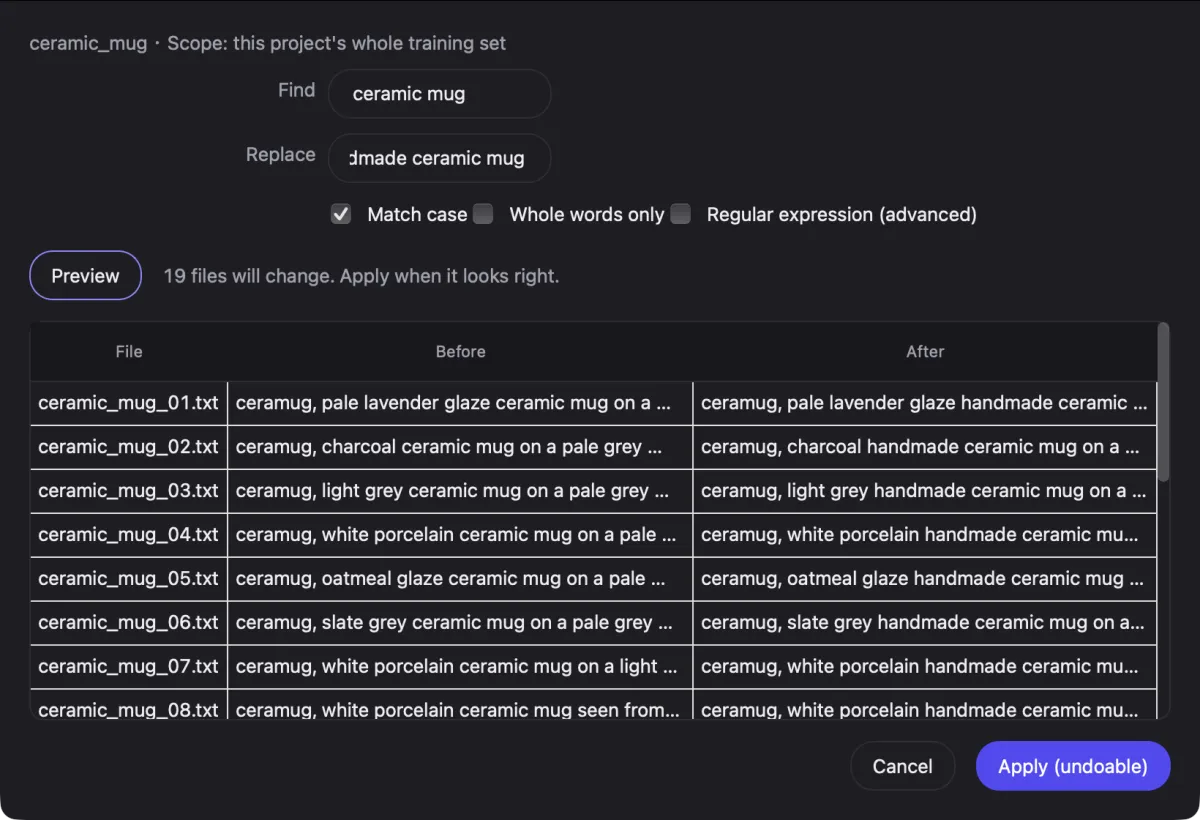This screenshot has width=1200, height=820.
Task: Select the File column header
Action: tap(129, 352)
